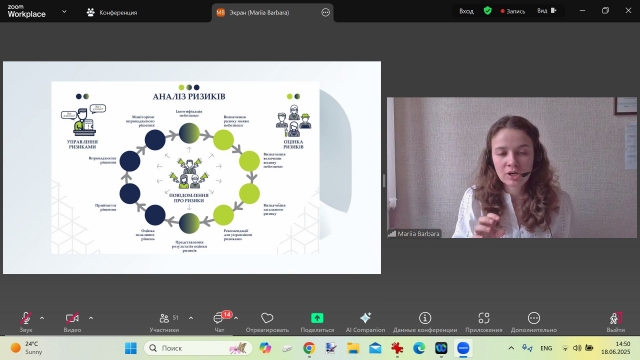Open Приложения apps icon

point(484,322)
